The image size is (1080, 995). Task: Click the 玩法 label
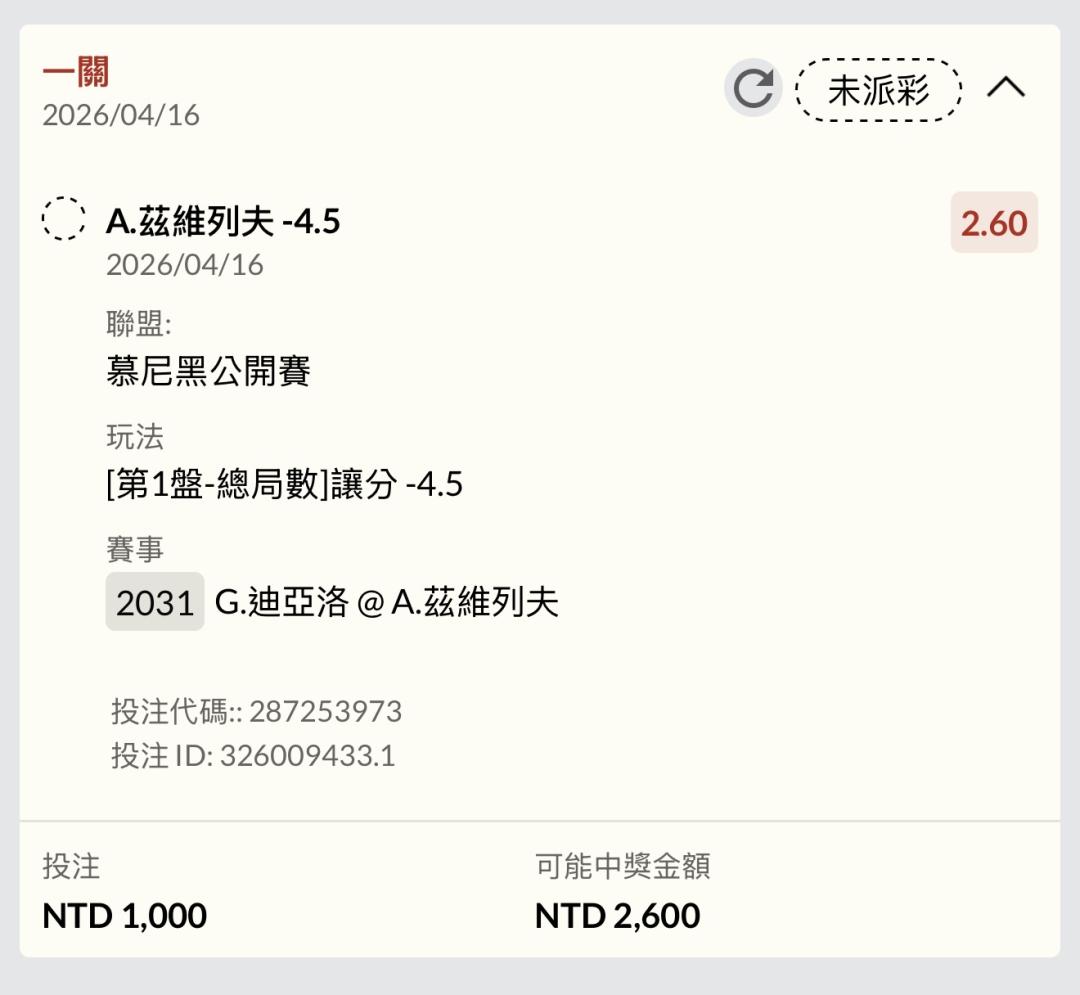pyautogui.click(x=134, y=437)
